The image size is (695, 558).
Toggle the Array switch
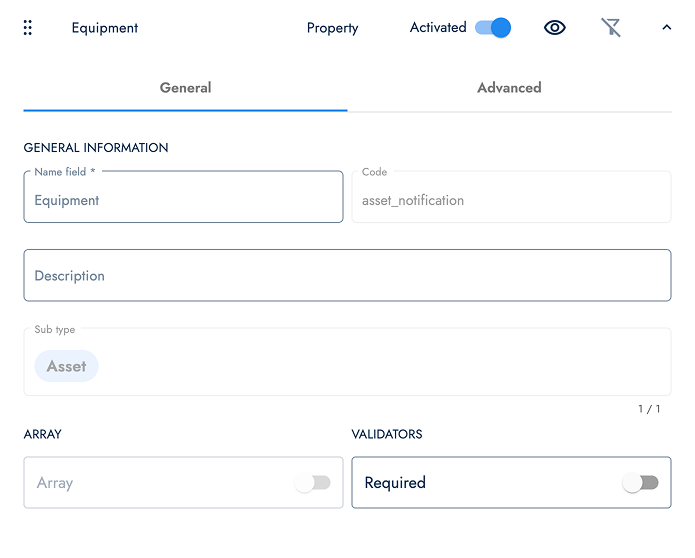312,483
